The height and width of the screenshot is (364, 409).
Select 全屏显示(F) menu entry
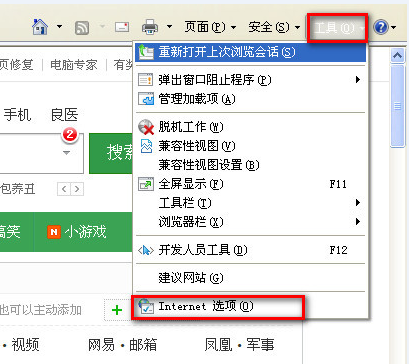tap(251, 184)
